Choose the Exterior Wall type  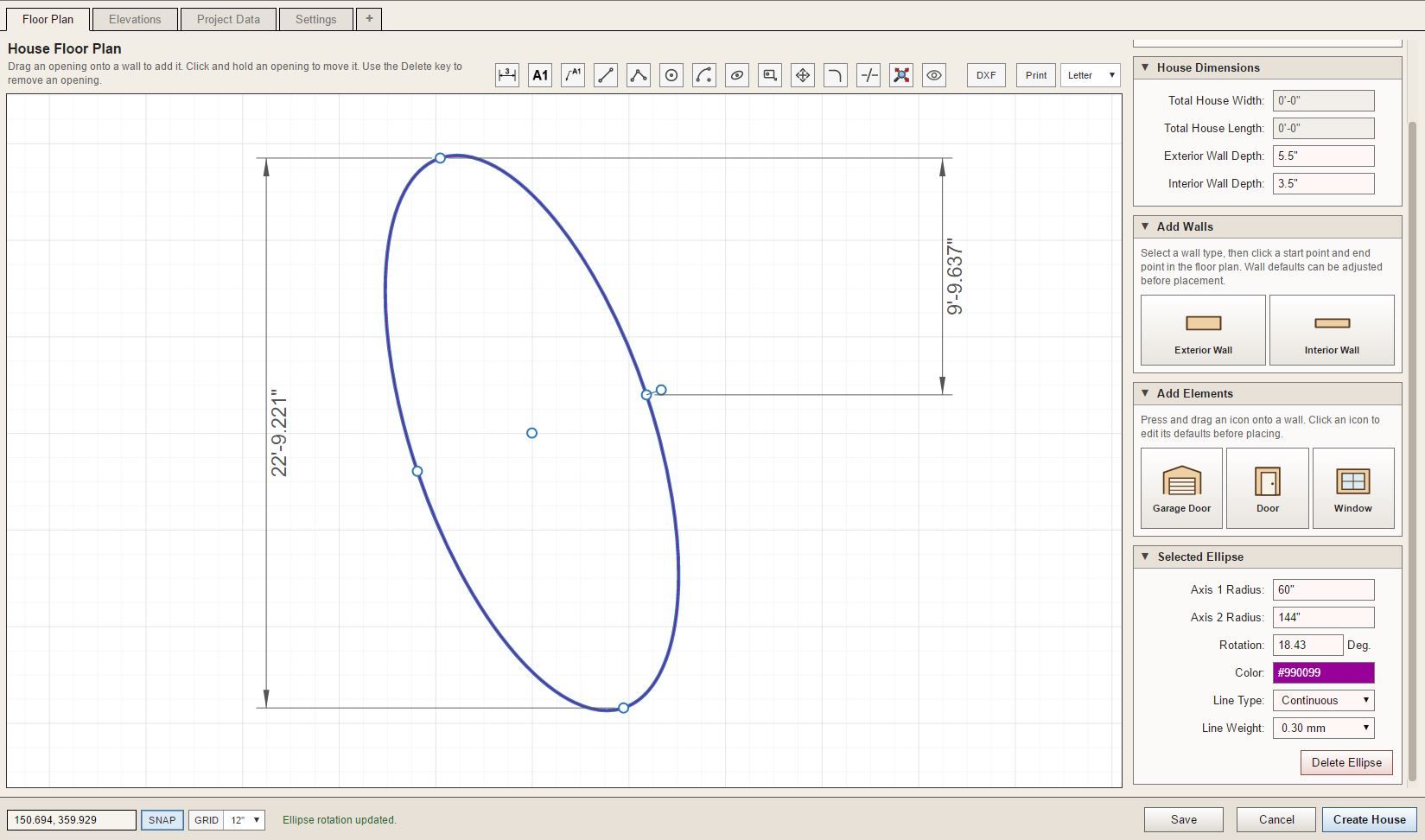[x=1203, y=330]
